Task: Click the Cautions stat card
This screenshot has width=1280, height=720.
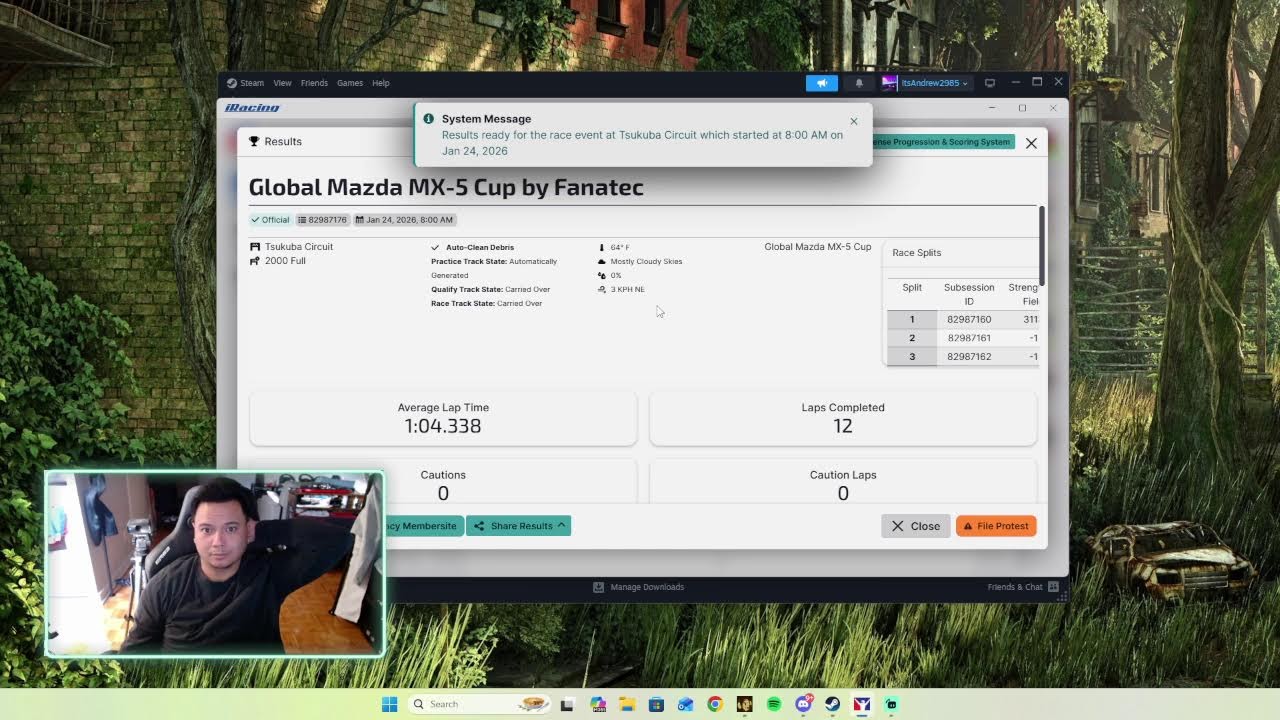Action: 443,483
